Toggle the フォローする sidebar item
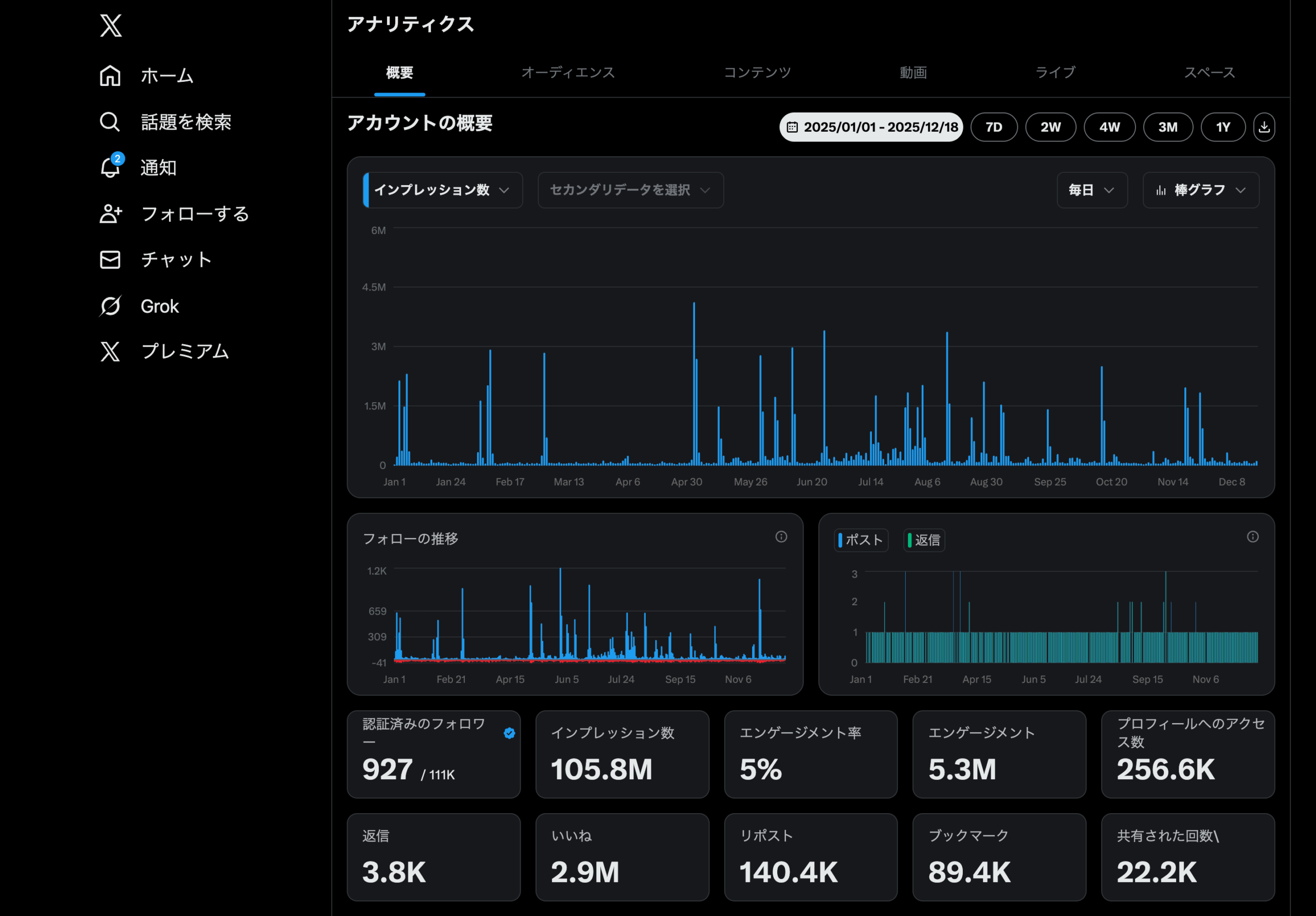The image size is (1316, 916). pyautogui.click(x=109, y=213)
